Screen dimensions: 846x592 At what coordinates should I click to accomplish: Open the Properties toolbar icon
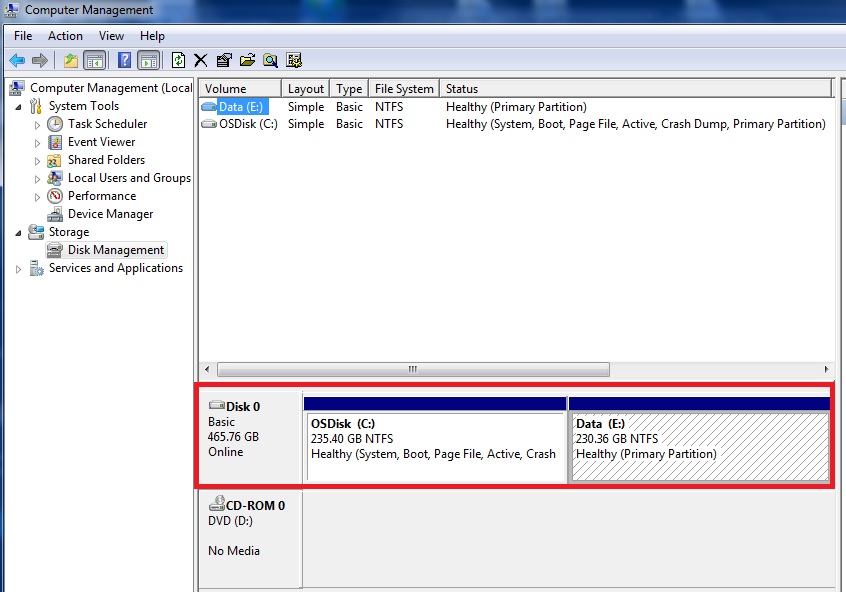click(224, 60)
